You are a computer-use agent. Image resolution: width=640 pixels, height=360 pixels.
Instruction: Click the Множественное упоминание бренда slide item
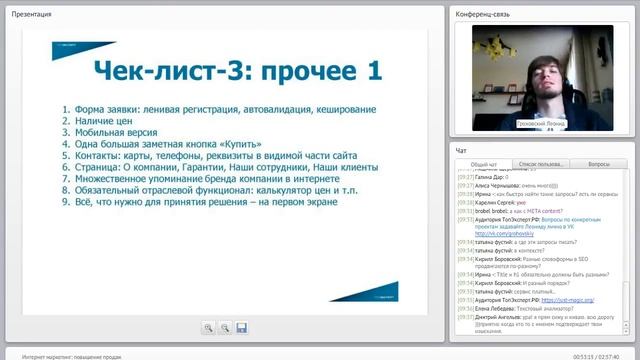pos(201,179)
